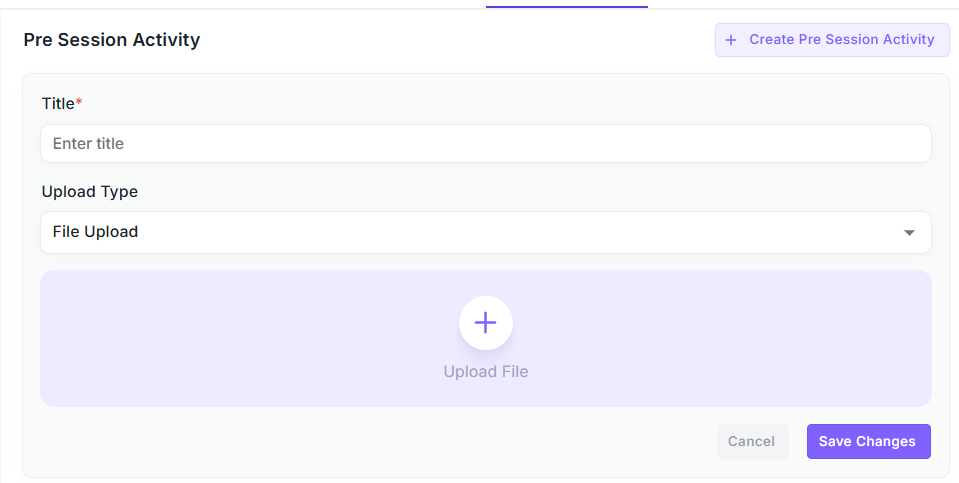The image size is (959, 483).
Task: Click the Save Changes button
Action: [x=868, y=441]
